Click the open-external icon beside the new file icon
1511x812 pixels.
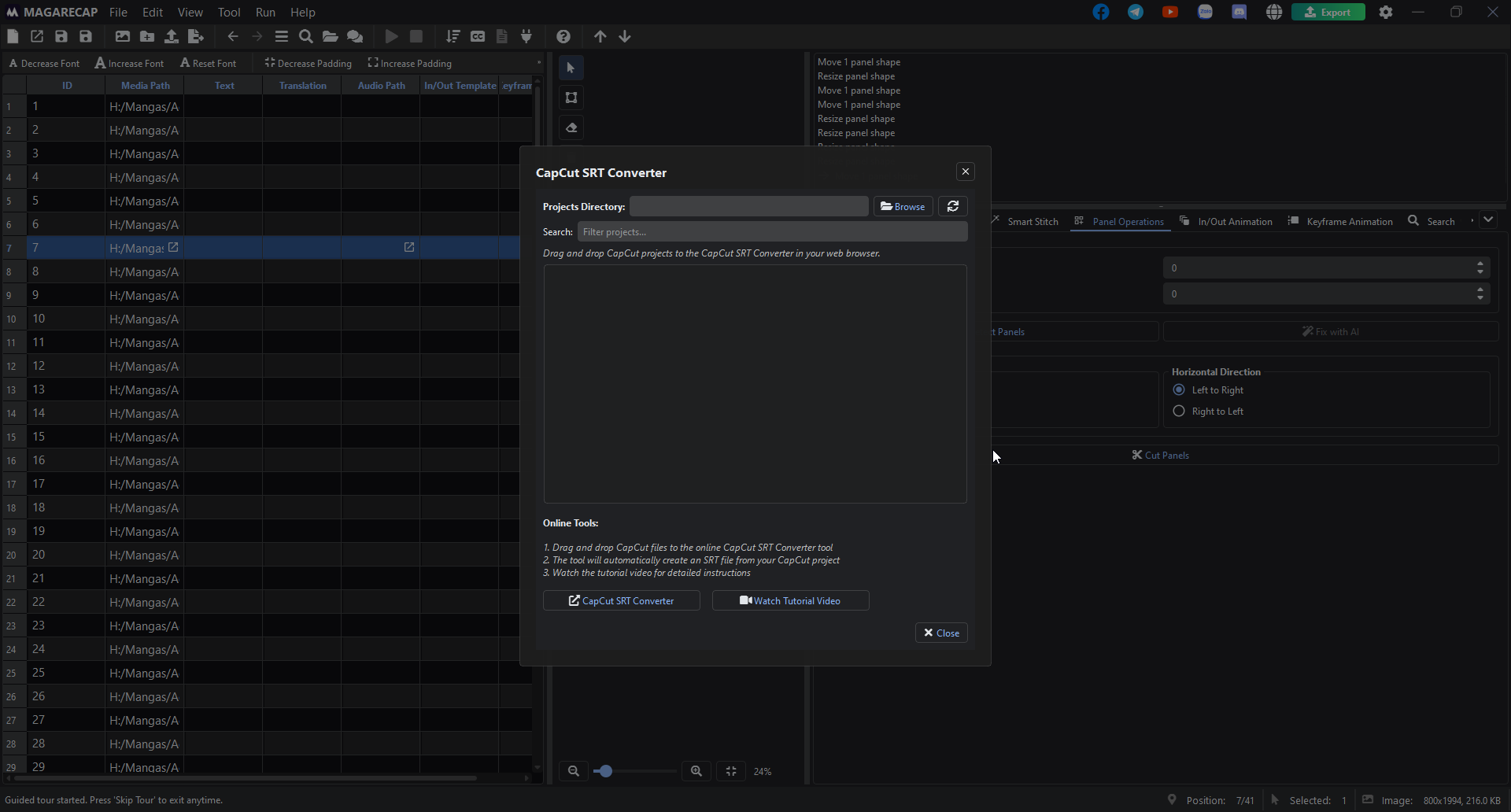tap(37, 36)
